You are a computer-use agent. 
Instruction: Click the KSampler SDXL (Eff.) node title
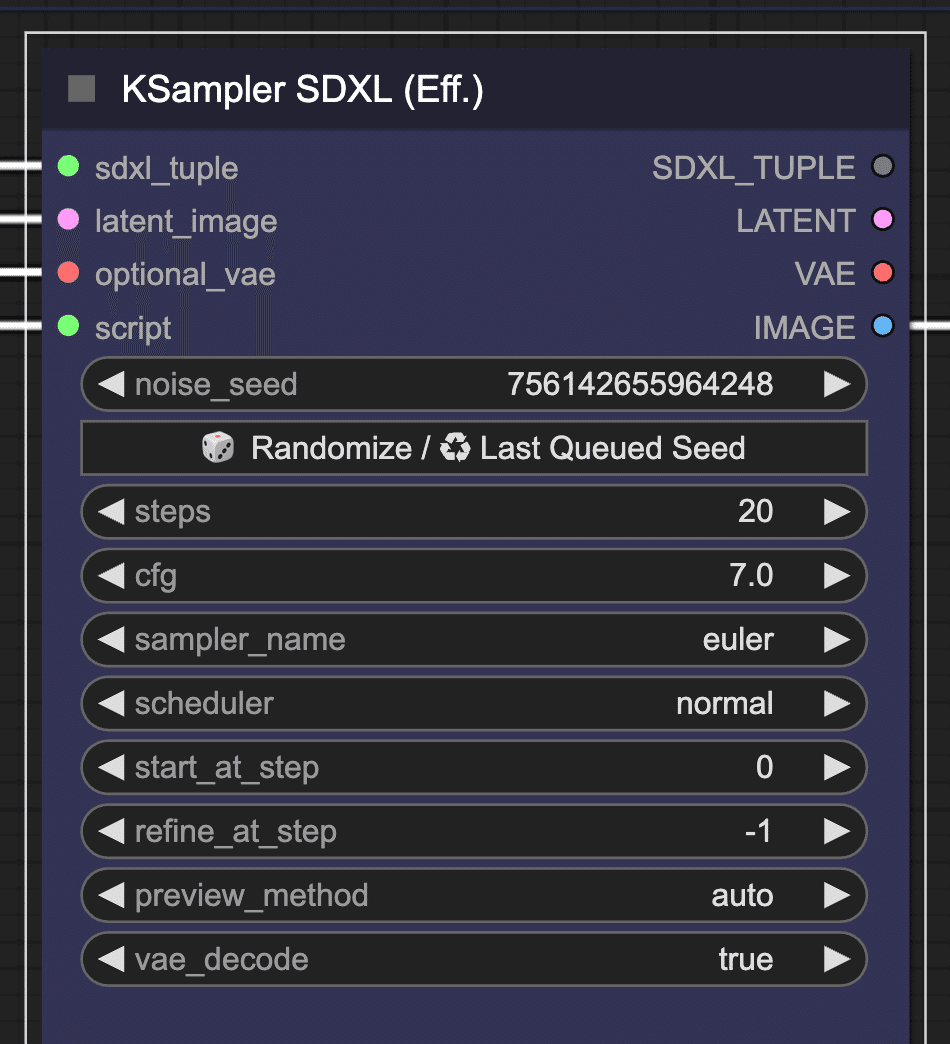point(302,89)
